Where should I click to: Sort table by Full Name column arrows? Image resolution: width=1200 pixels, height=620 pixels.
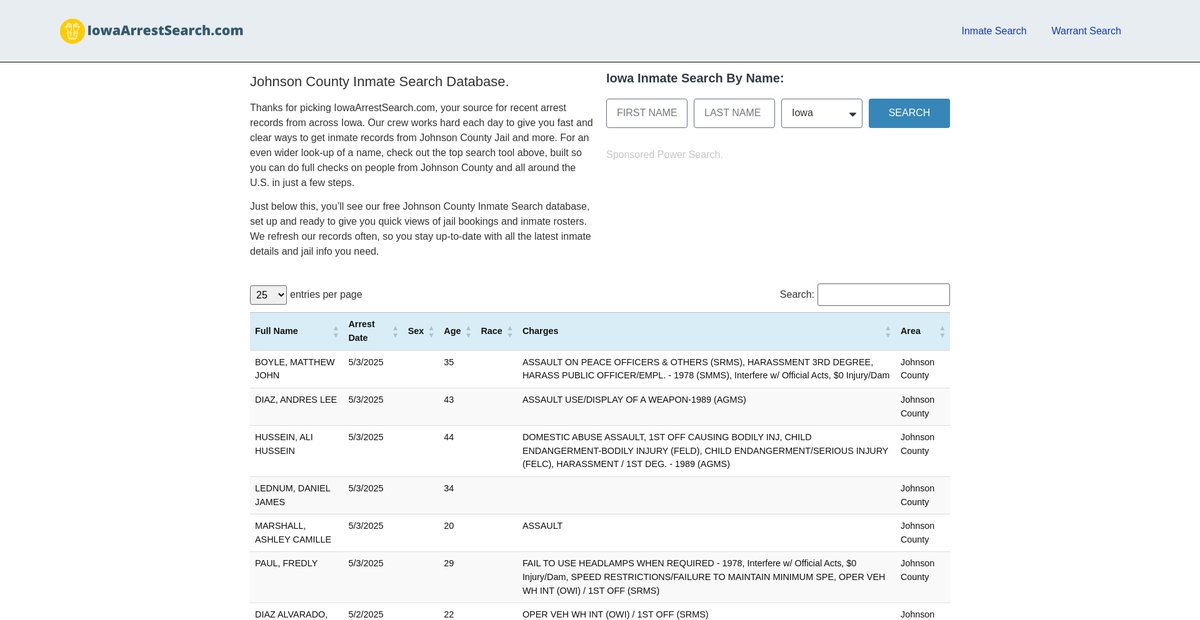coord(335,331)
